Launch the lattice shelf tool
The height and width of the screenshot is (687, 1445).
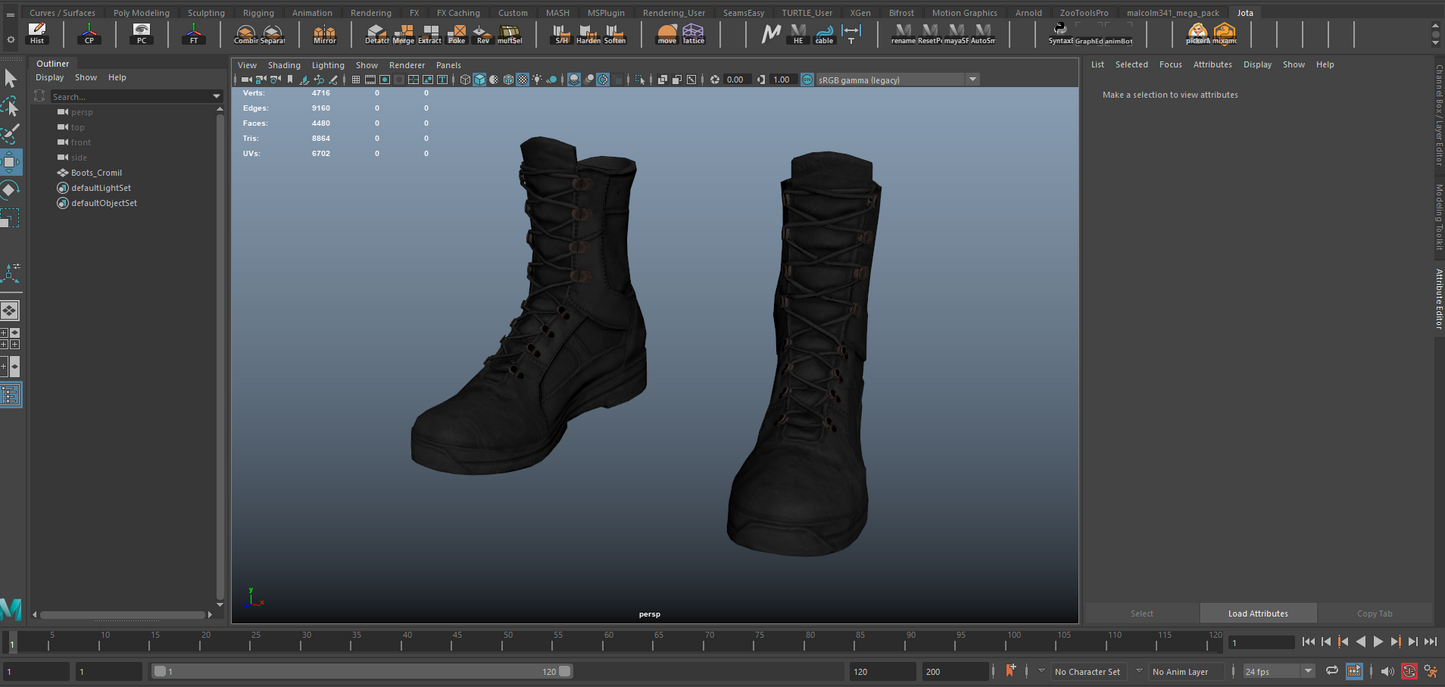[693, 34]
